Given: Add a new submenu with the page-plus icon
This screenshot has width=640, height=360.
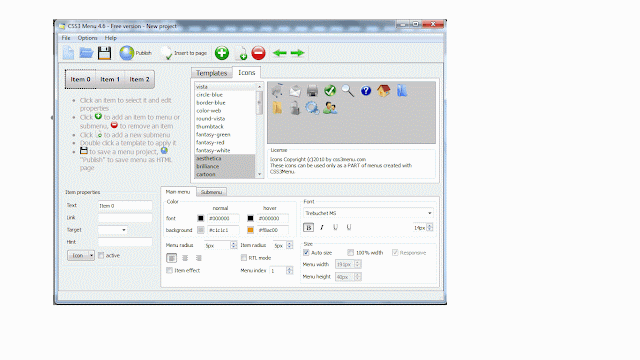Looking at the screenshot, I should coord(241,53).
